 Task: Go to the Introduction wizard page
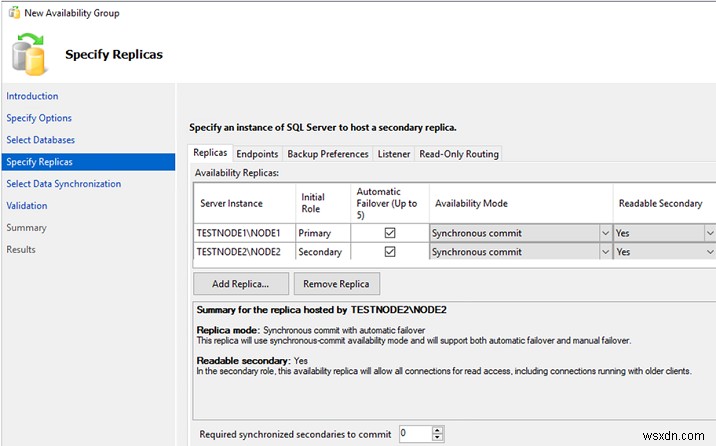32,96
